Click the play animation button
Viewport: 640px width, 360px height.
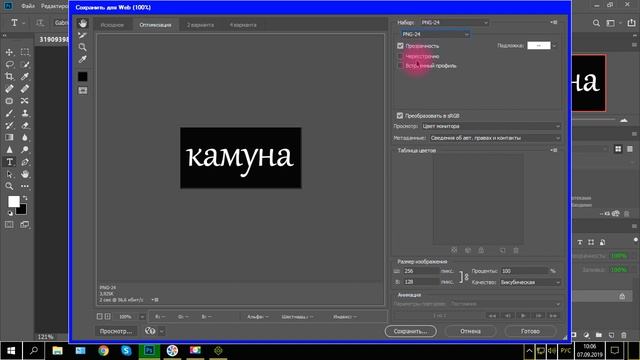pyautogui.click(x=523, y=316)
